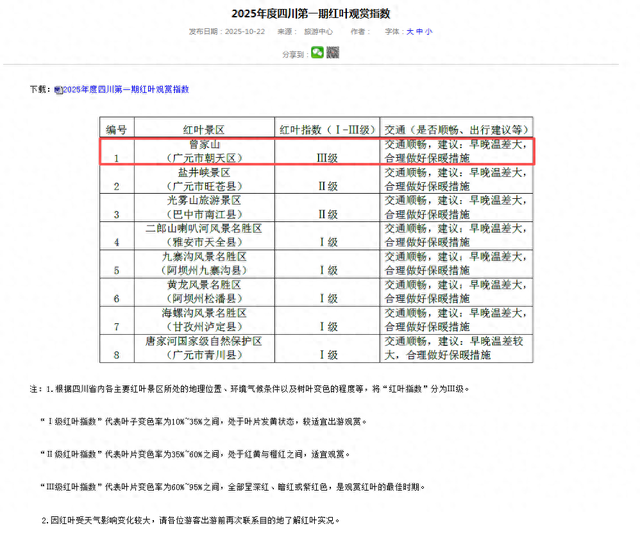Select the 九寨沟风景名胜区 cell
Image resolution: width=640 pixels, height=533 pixels.
(x=204, y=264)
